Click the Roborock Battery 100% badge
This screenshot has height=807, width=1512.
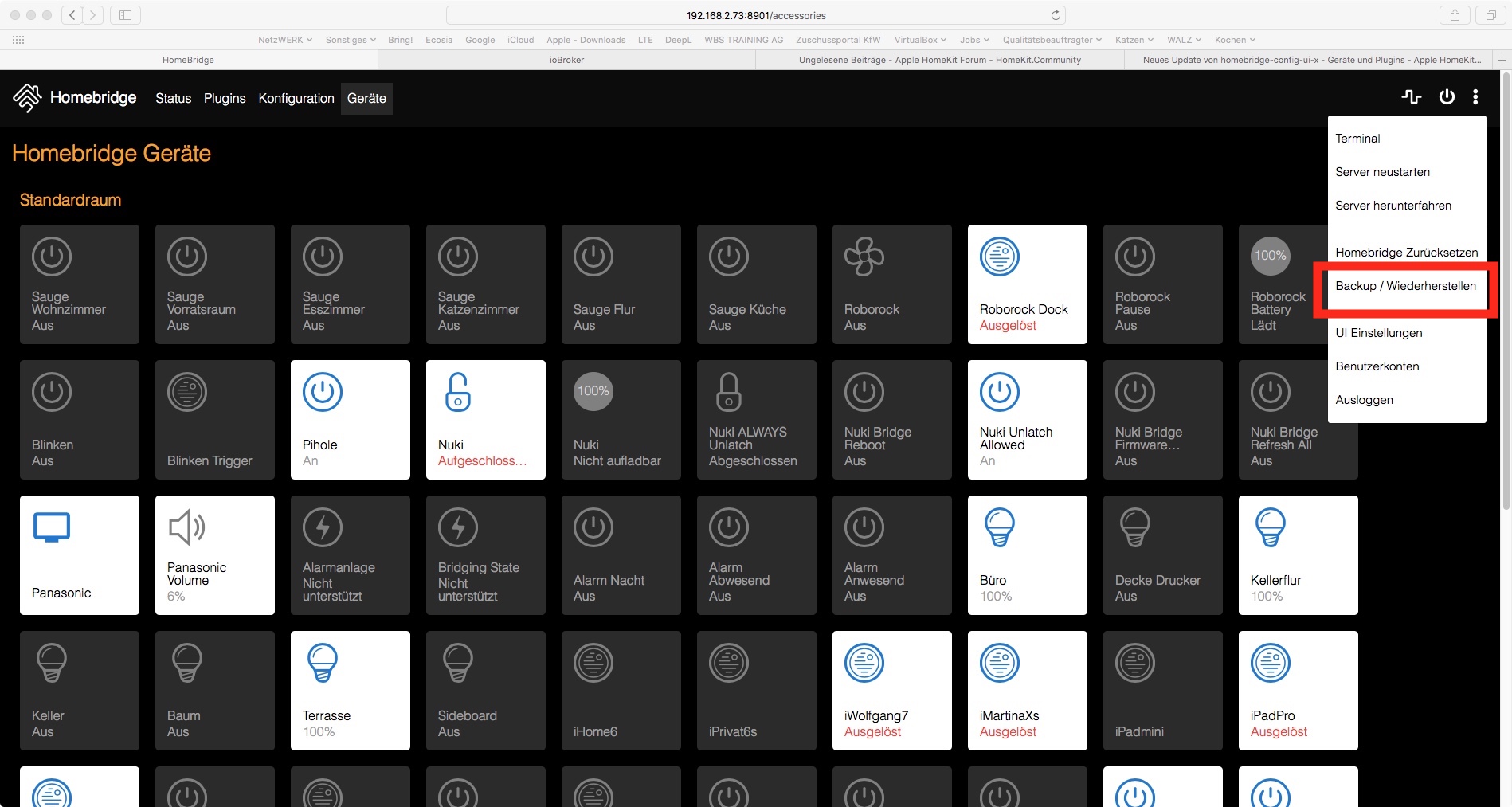[x=1271, y=256]
